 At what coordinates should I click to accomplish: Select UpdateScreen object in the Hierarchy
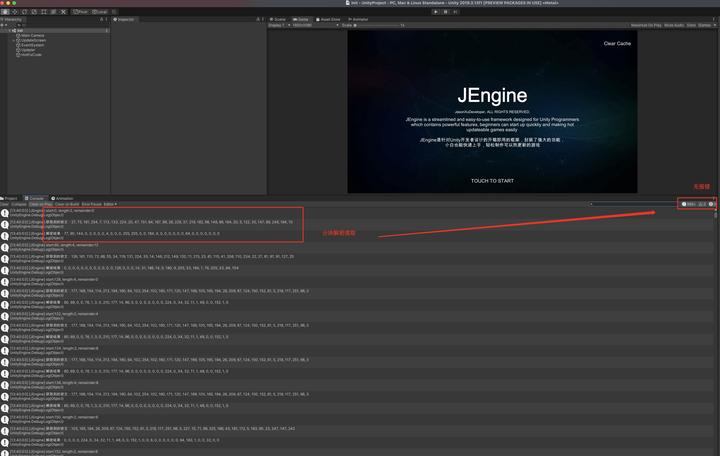[x=31, y=40]
